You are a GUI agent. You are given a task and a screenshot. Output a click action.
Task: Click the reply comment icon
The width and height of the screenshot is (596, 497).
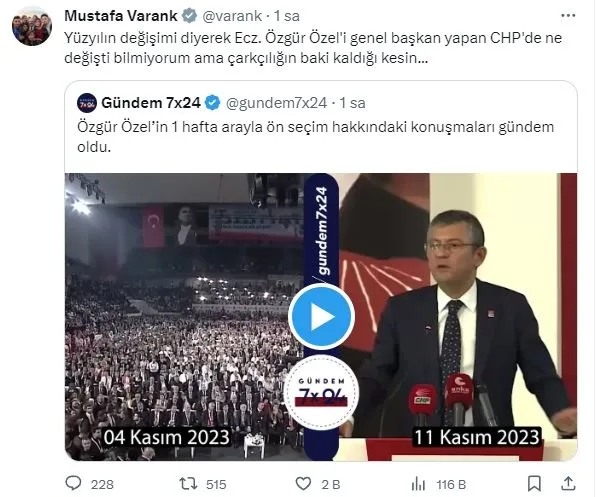(x=73, y=483)
